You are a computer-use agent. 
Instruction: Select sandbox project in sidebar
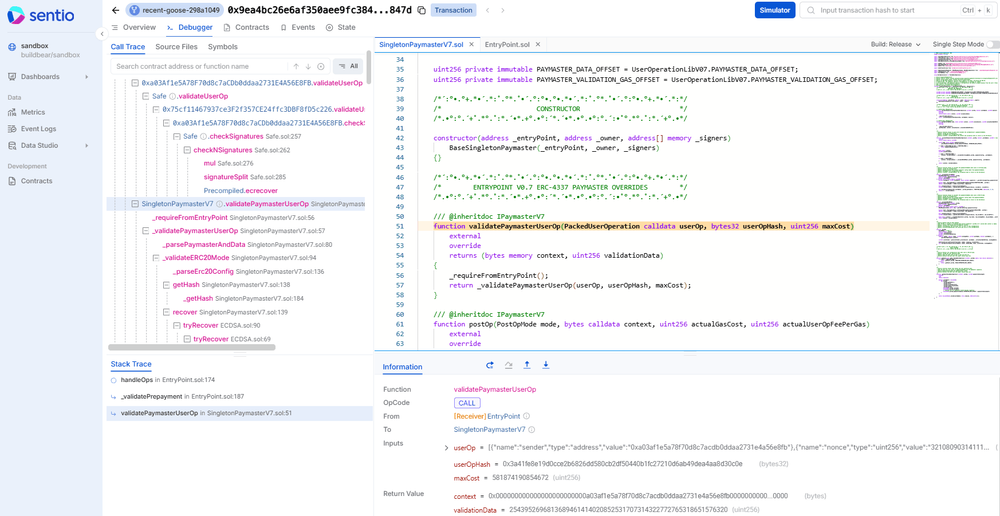point(50,50)
